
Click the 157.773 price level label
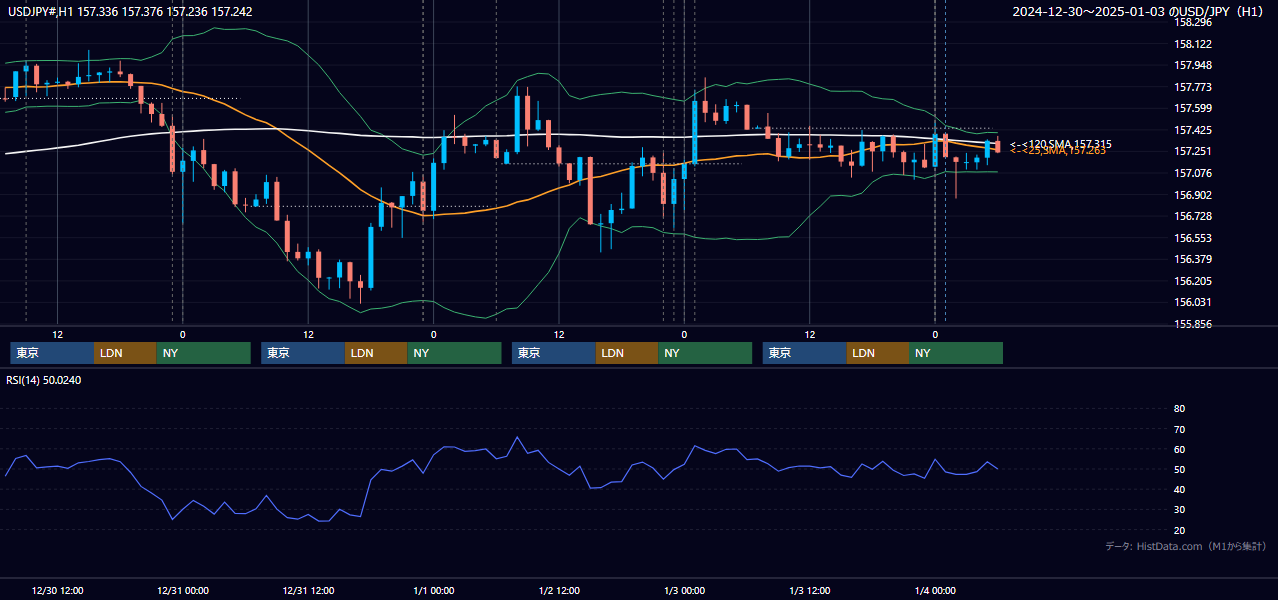click(x=1193, y=87)
